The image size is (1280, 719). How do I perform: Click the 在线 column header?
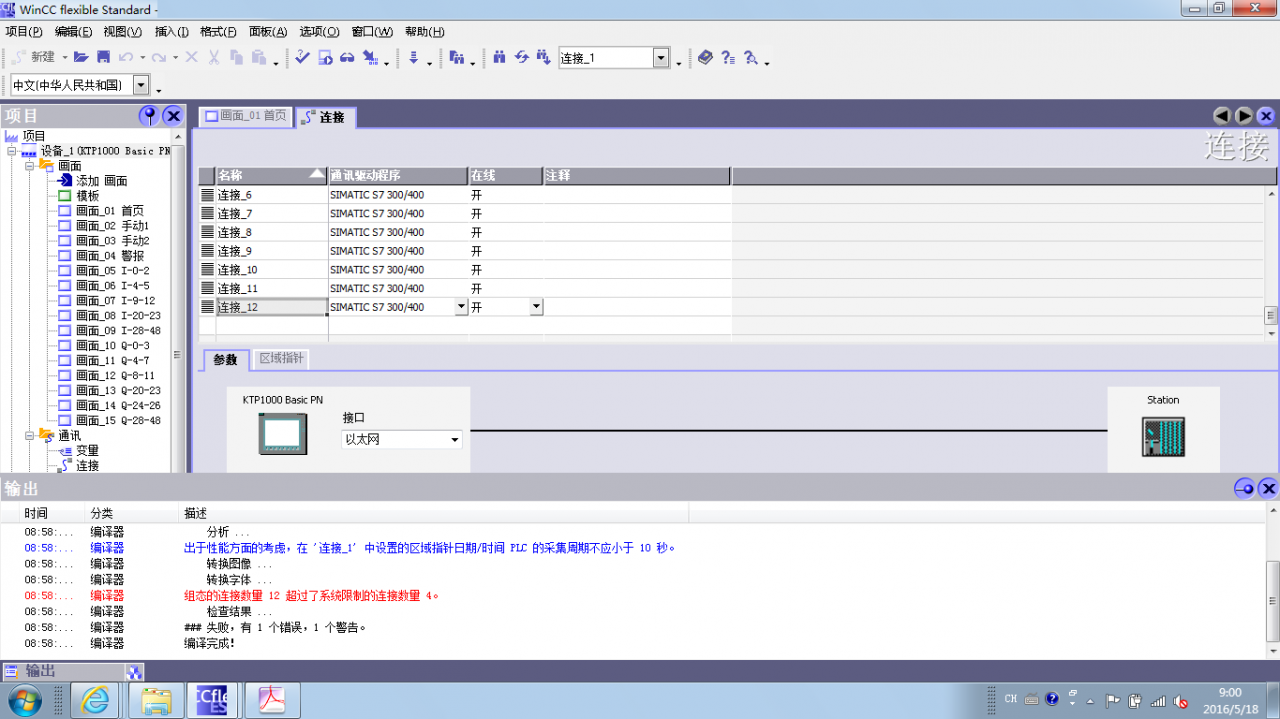point(505,176)
